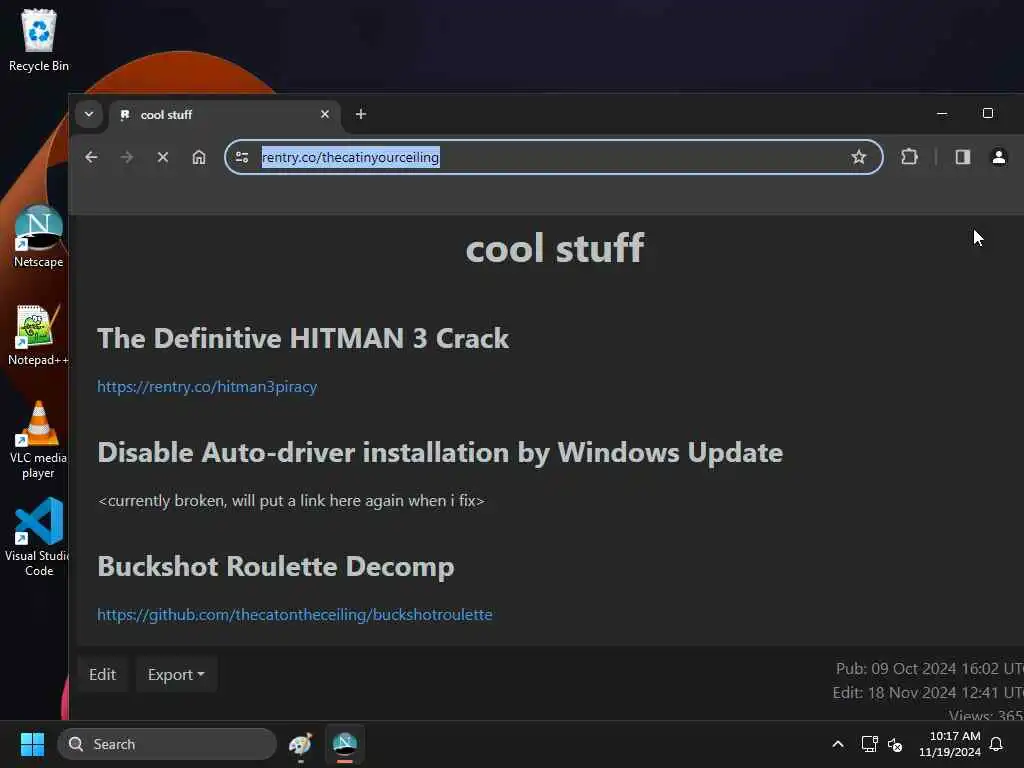Viewport: 1024px width, 768px height.
Task: Open the notifications bell icon
Action: 996,744
